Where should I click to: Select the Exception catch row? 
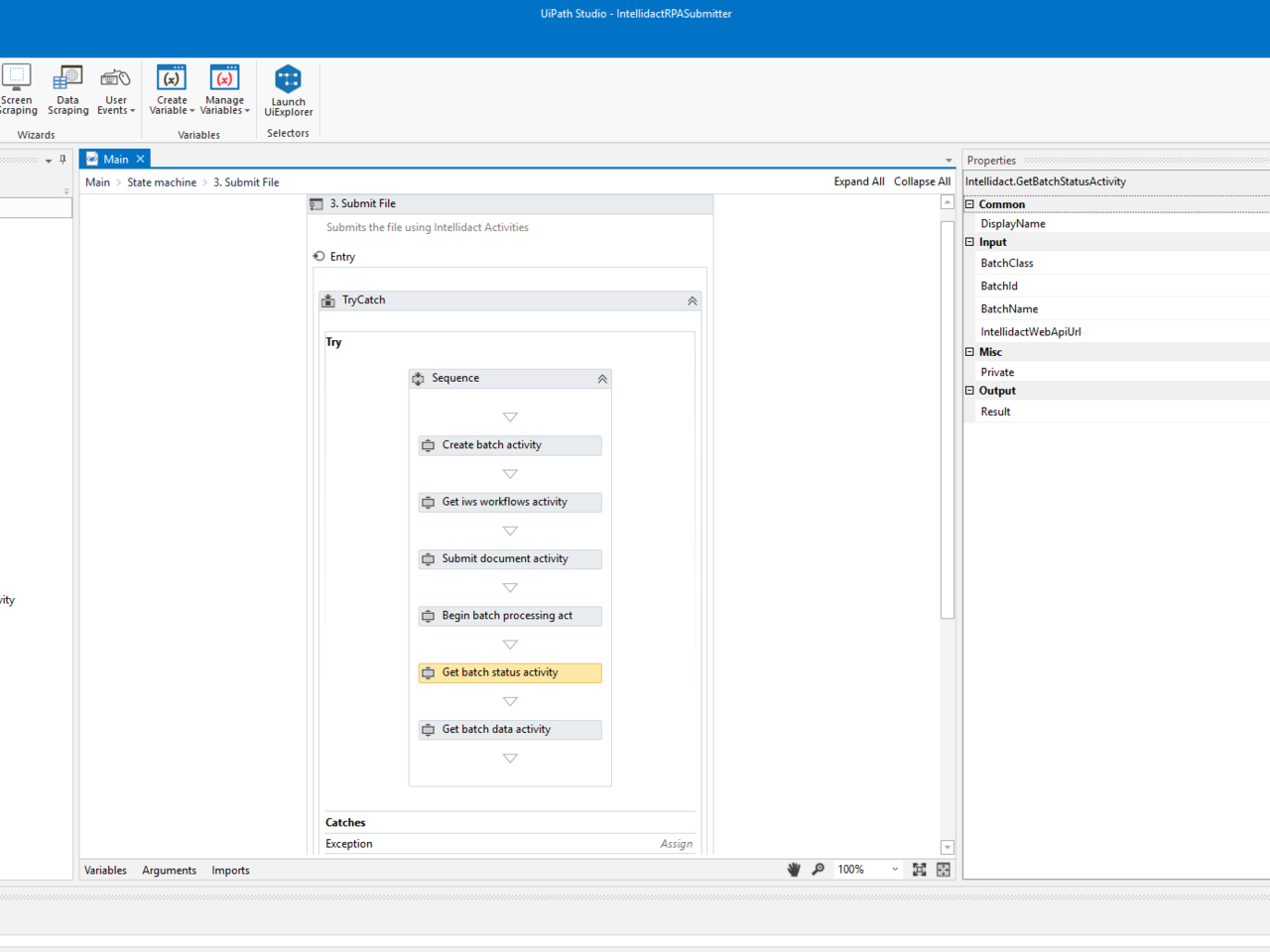509,844
